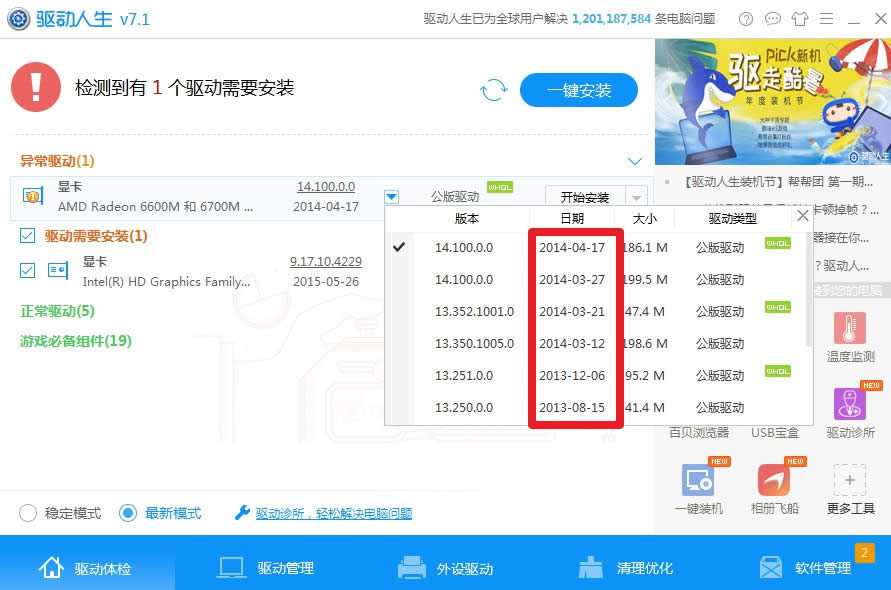Click the 更多工具 plus icon
Viewport: 891px width, 590px height.
coord(850,480)
